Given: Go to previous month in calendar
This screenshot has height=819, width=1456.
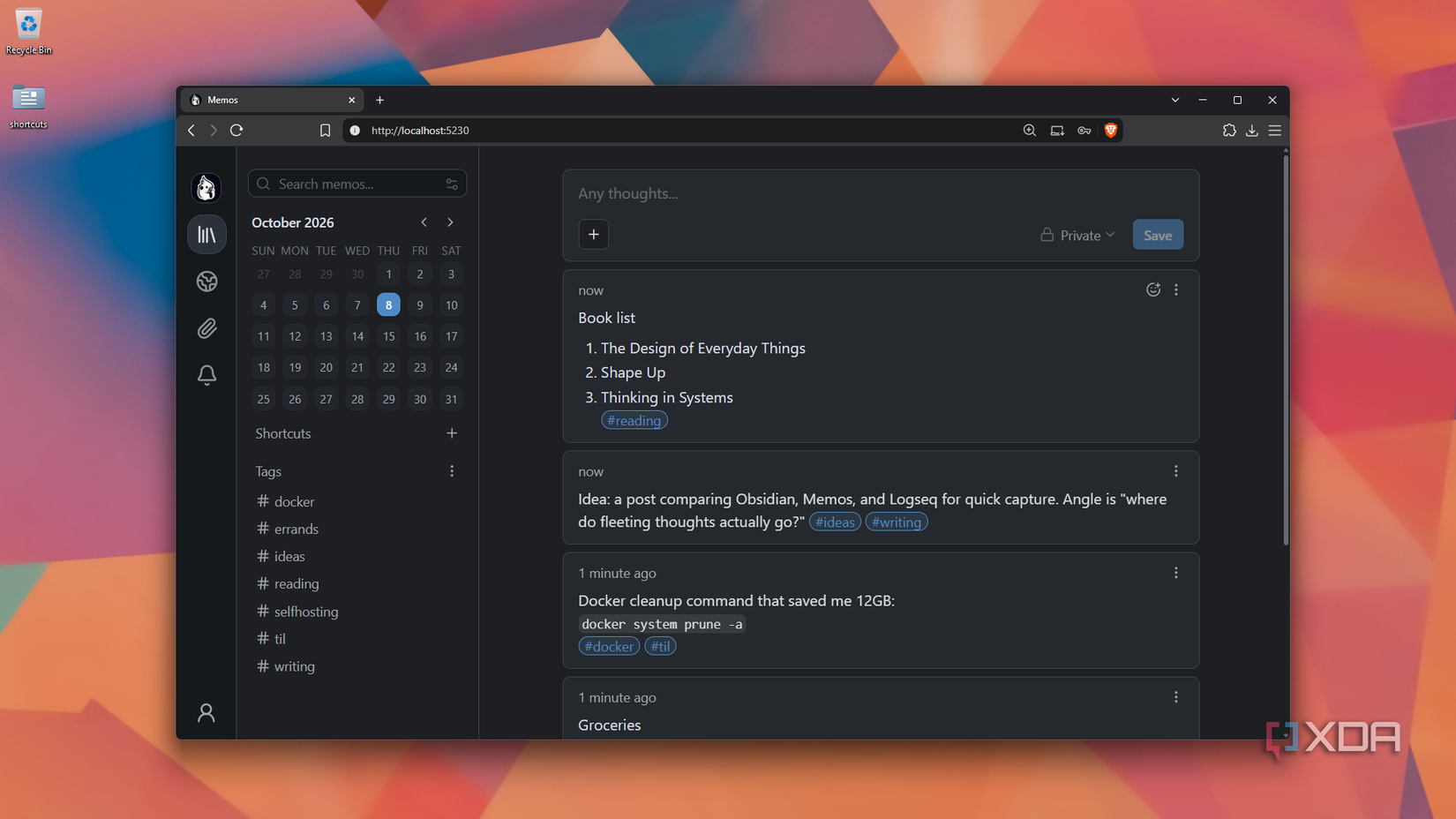Looking at the screenshot, I should point(424,222).
